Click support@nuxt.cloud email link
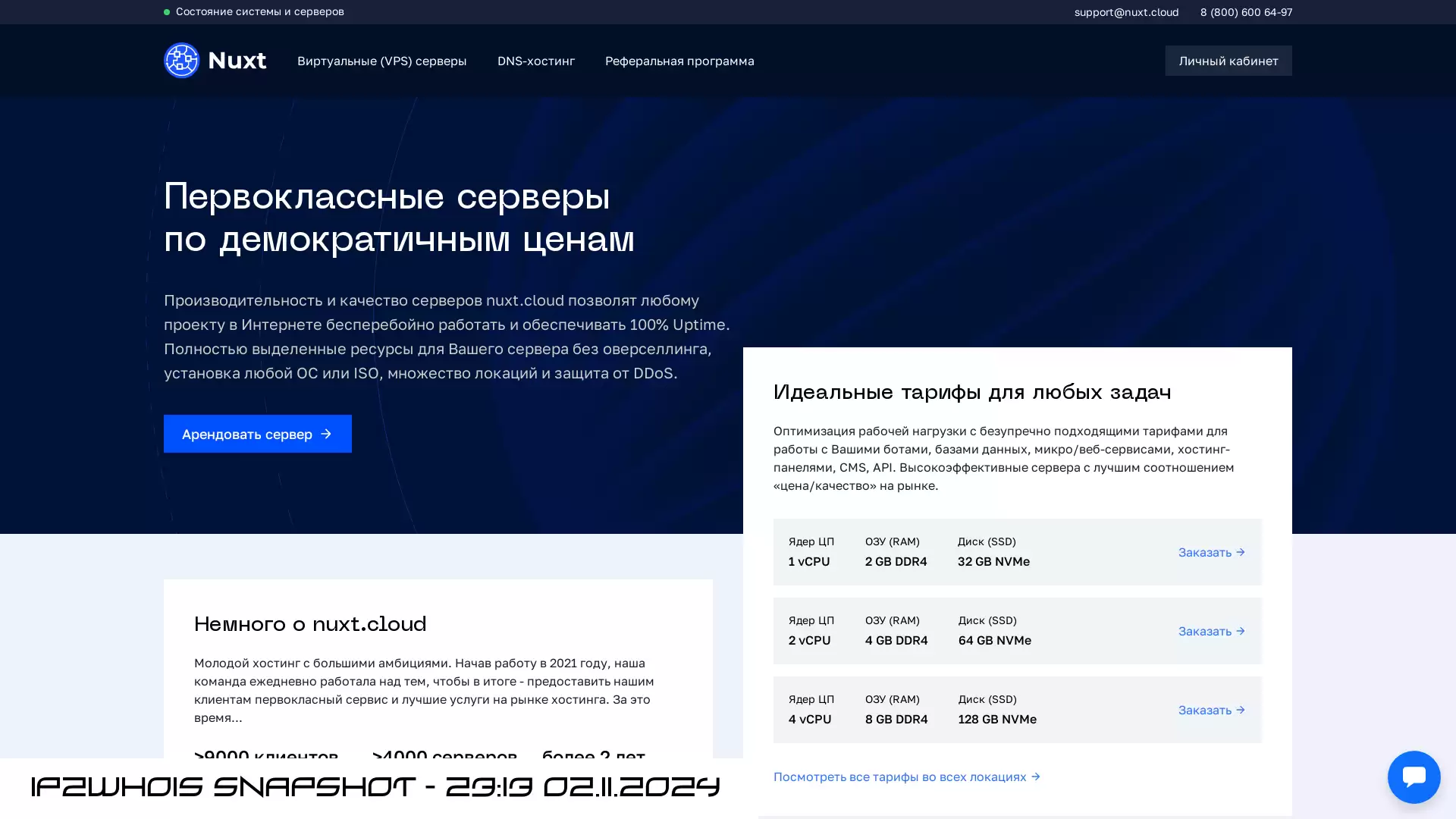Screen dimensions: 1456x819 (1126, 12)
